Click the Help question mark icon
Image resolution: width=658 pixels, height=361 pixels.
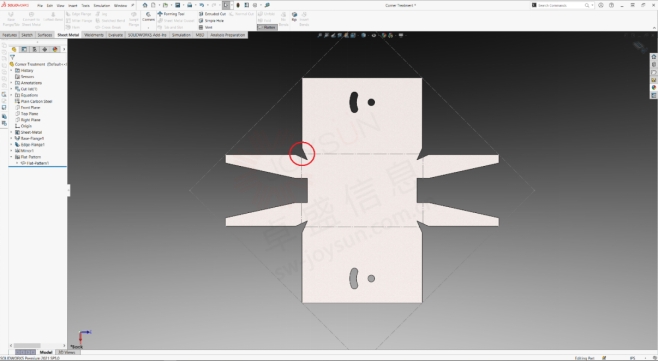(611, 5)
